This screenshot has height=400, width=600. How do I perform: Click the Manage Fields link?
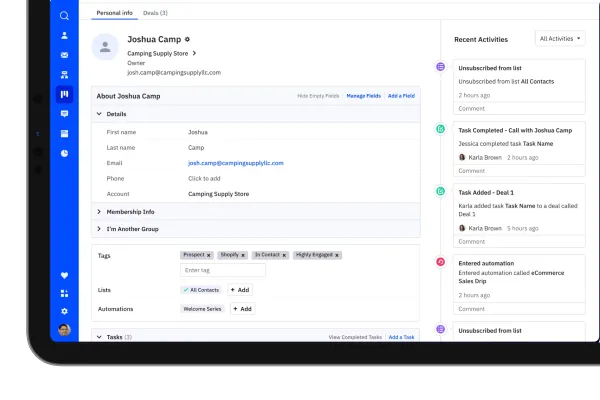pos(364,96)
